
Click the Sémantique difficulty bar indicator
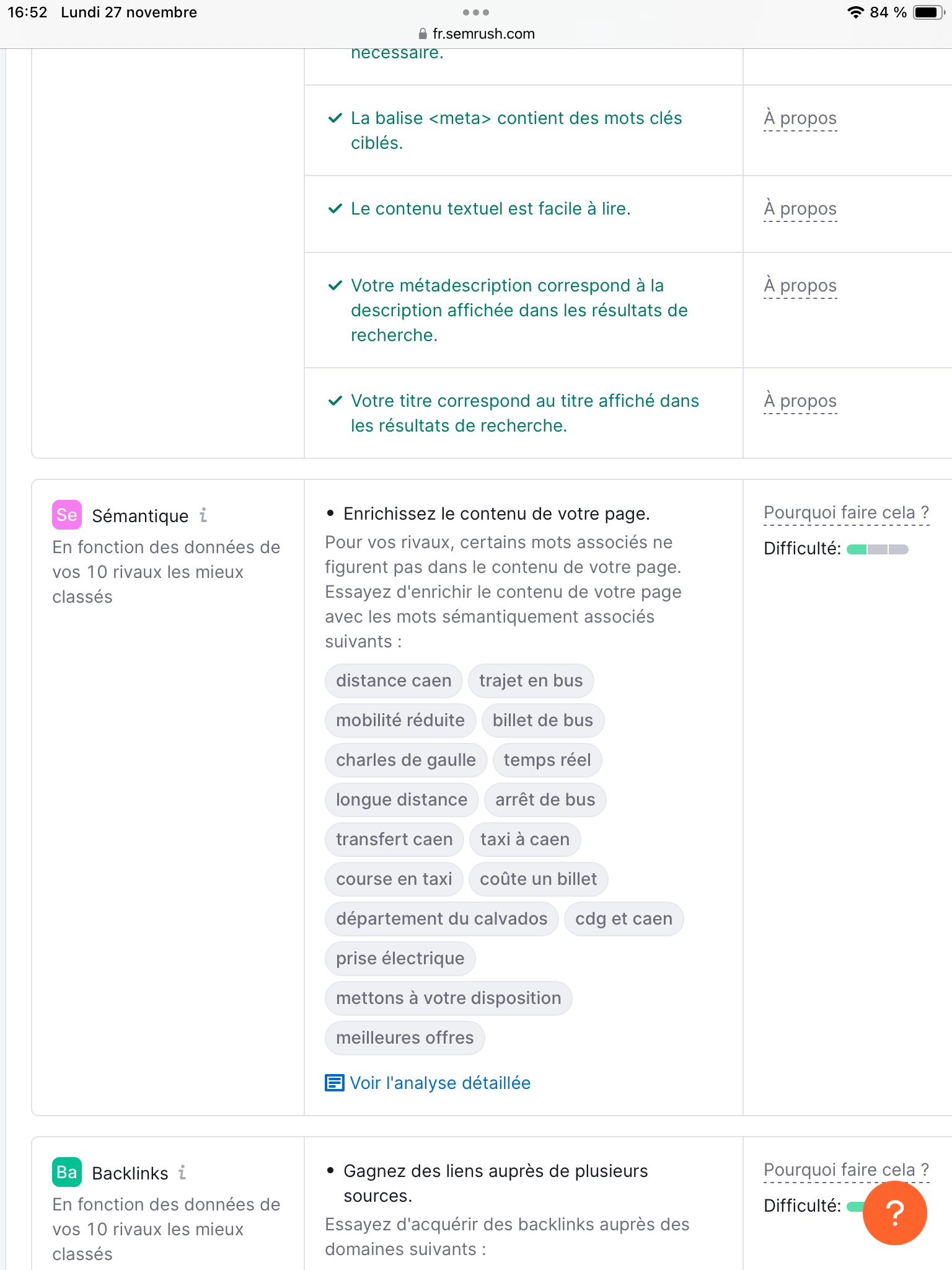point(877,549)
